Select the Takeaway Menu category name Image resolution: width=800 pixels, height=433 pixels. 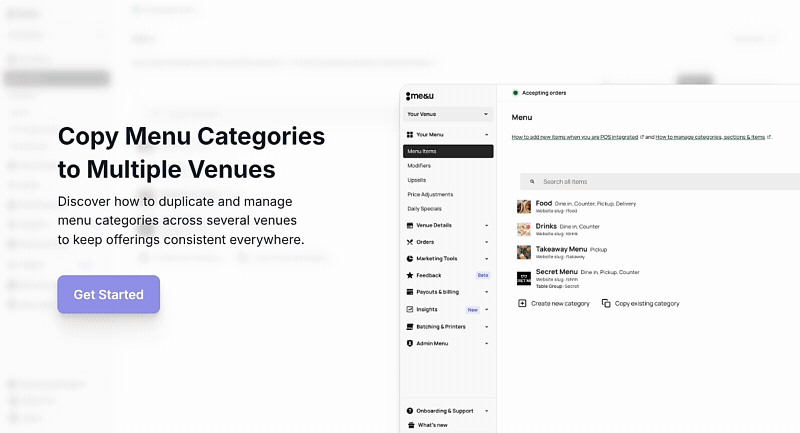[561, 249]
